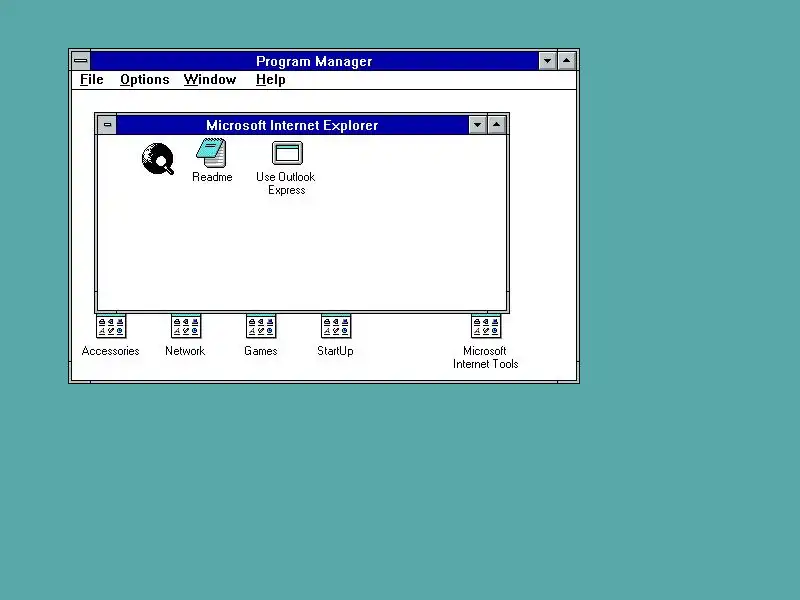Open the Microsoft Internet Explorer window control menu

tap(107, 124)
